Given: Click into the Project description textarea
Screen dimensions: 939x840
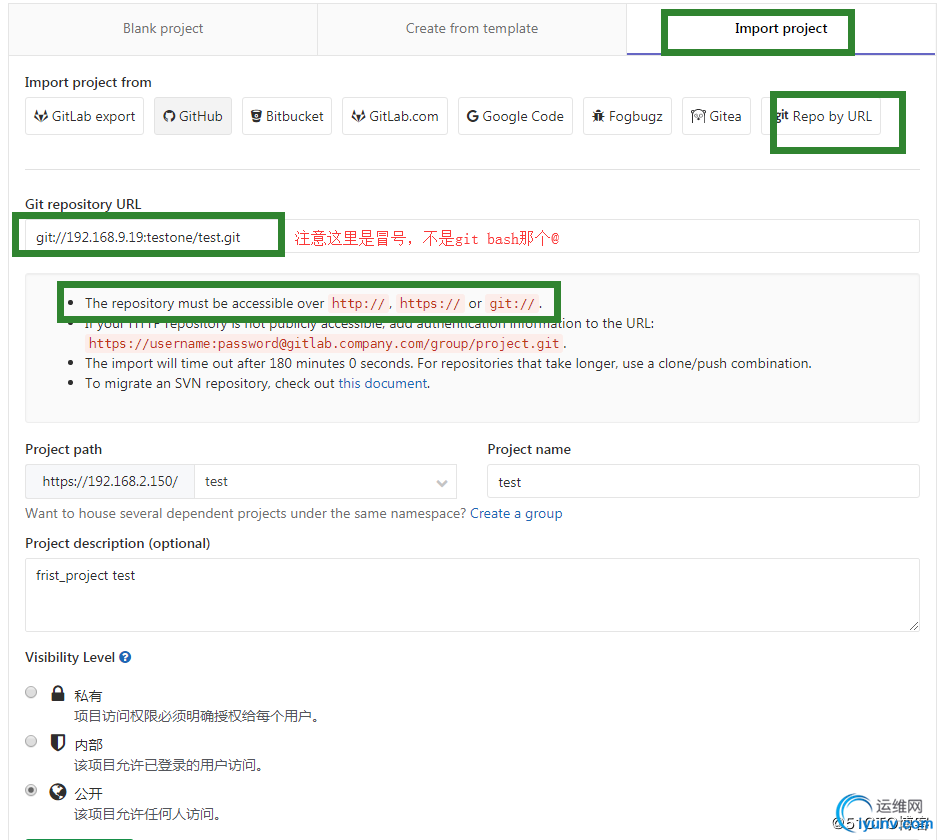Looking at the screenshot, I should click(472, 595).
